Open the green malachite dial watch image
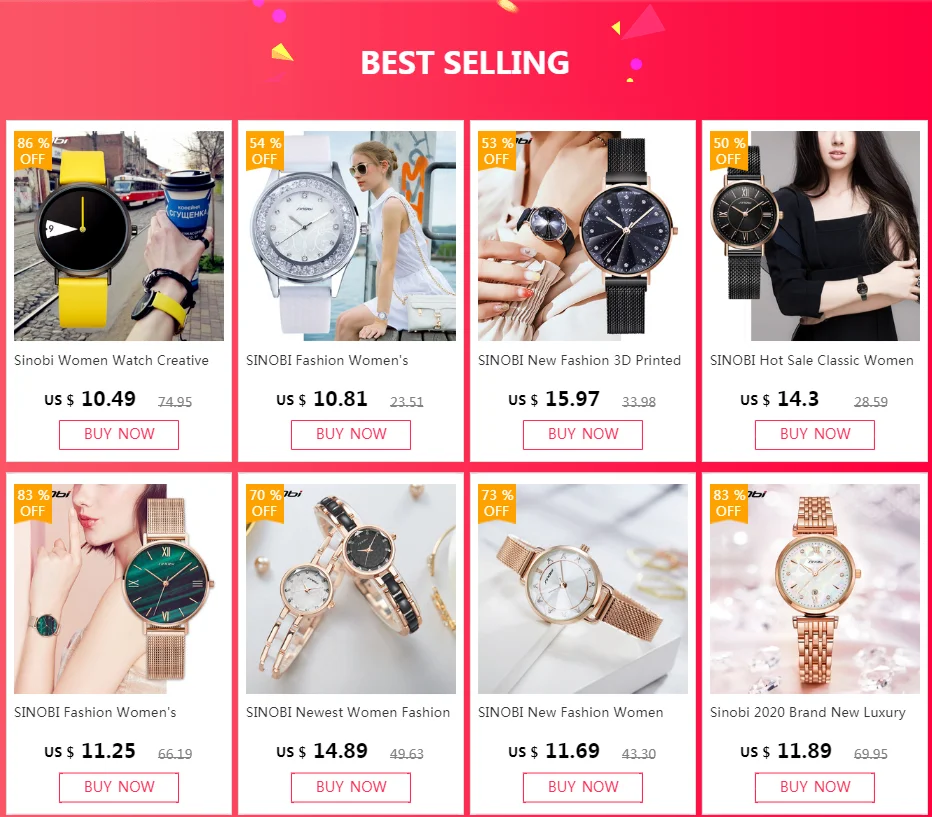This screenshot has width=932, height=817. (x=119, y=589)
